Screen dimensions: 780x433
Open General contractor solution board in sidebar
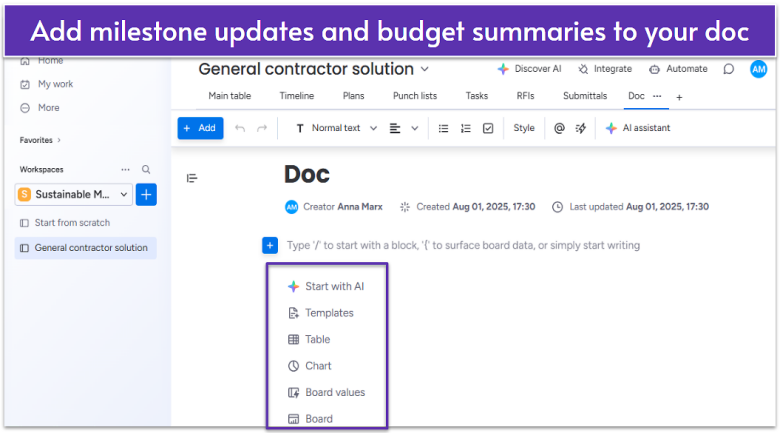(x=86, y=248)
